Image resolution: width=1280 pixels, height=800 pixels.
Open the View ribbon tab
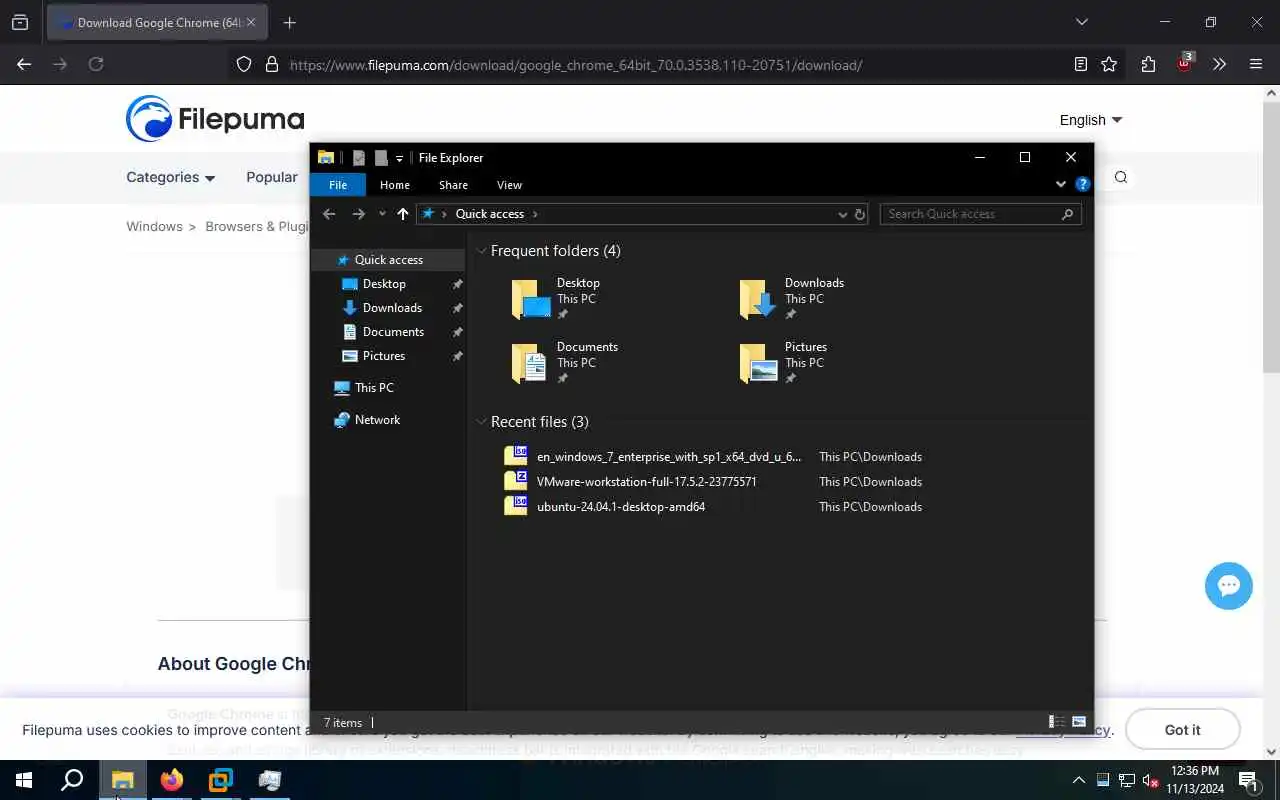coord(510,185)
